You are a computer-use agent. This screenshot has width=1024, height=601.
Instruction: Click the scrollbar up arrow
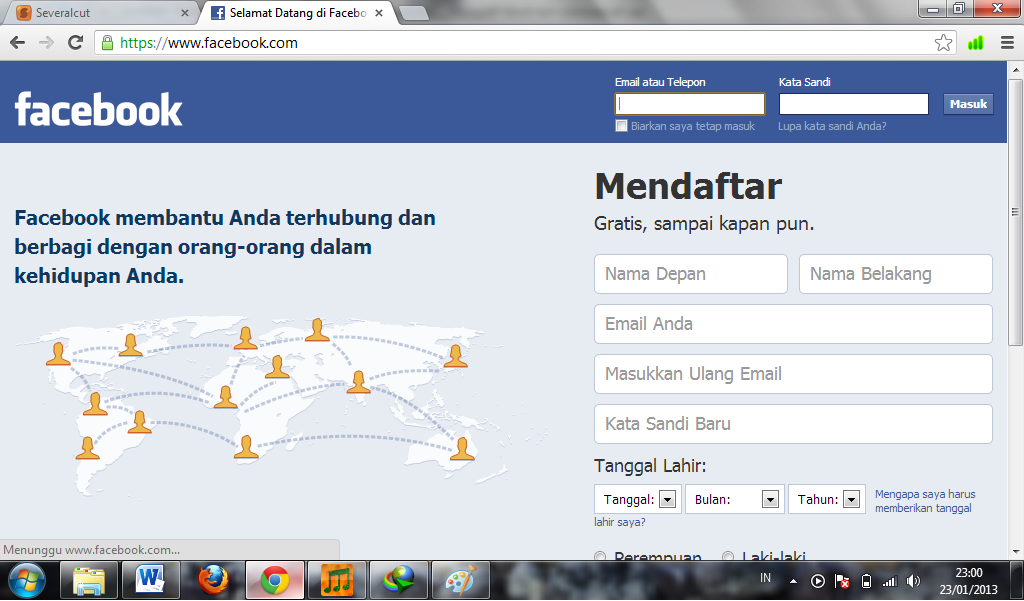(1016, 69)
